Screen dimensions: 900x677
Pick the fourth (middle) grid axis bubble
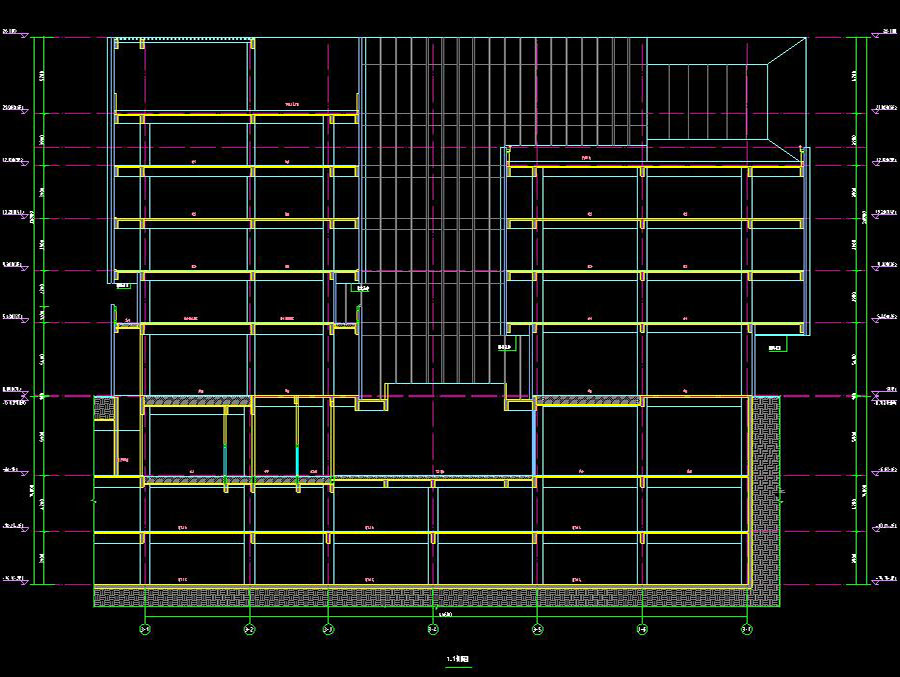coord(433,629)
